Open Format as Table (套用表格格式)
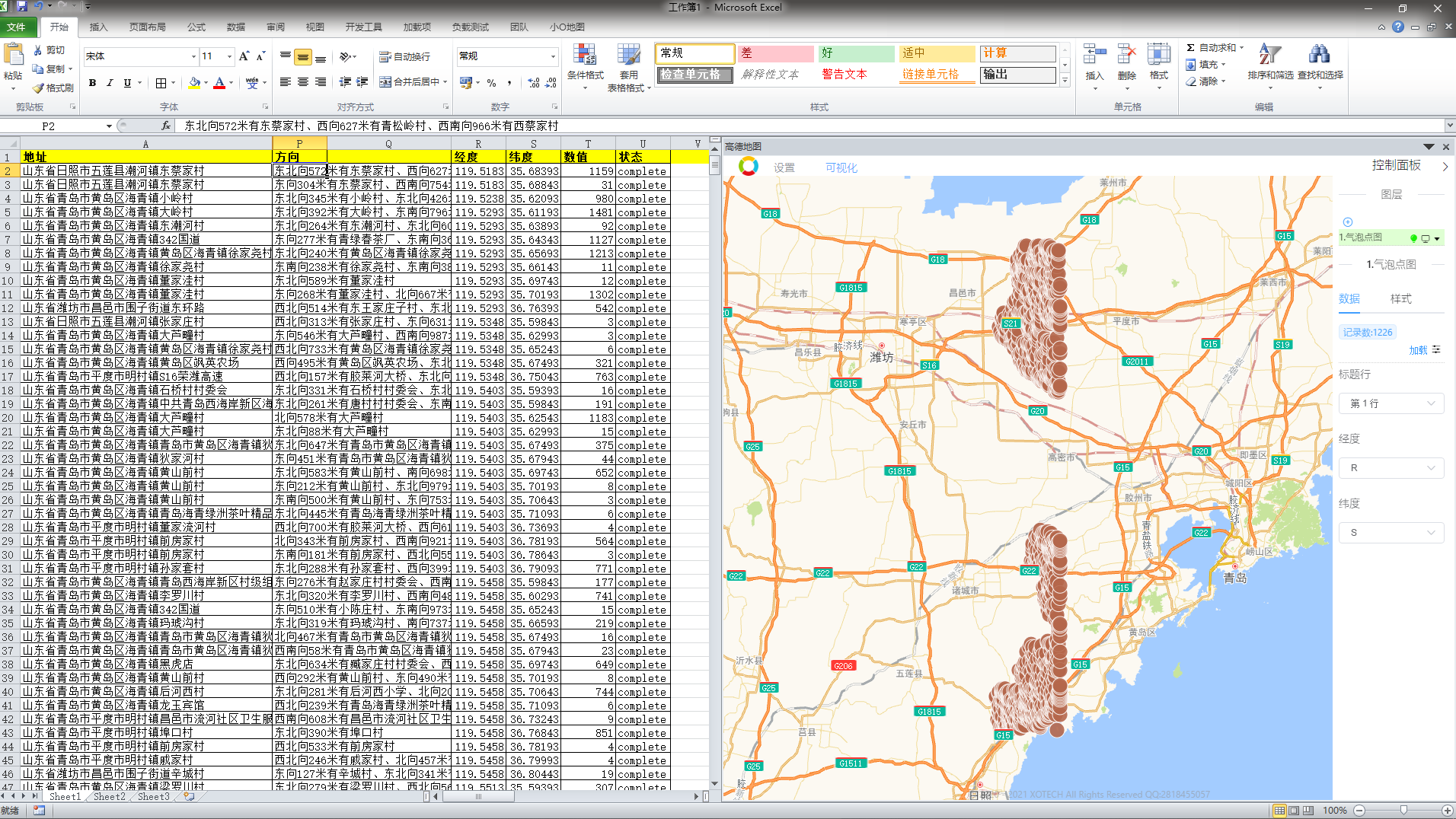 coord(629,67)
